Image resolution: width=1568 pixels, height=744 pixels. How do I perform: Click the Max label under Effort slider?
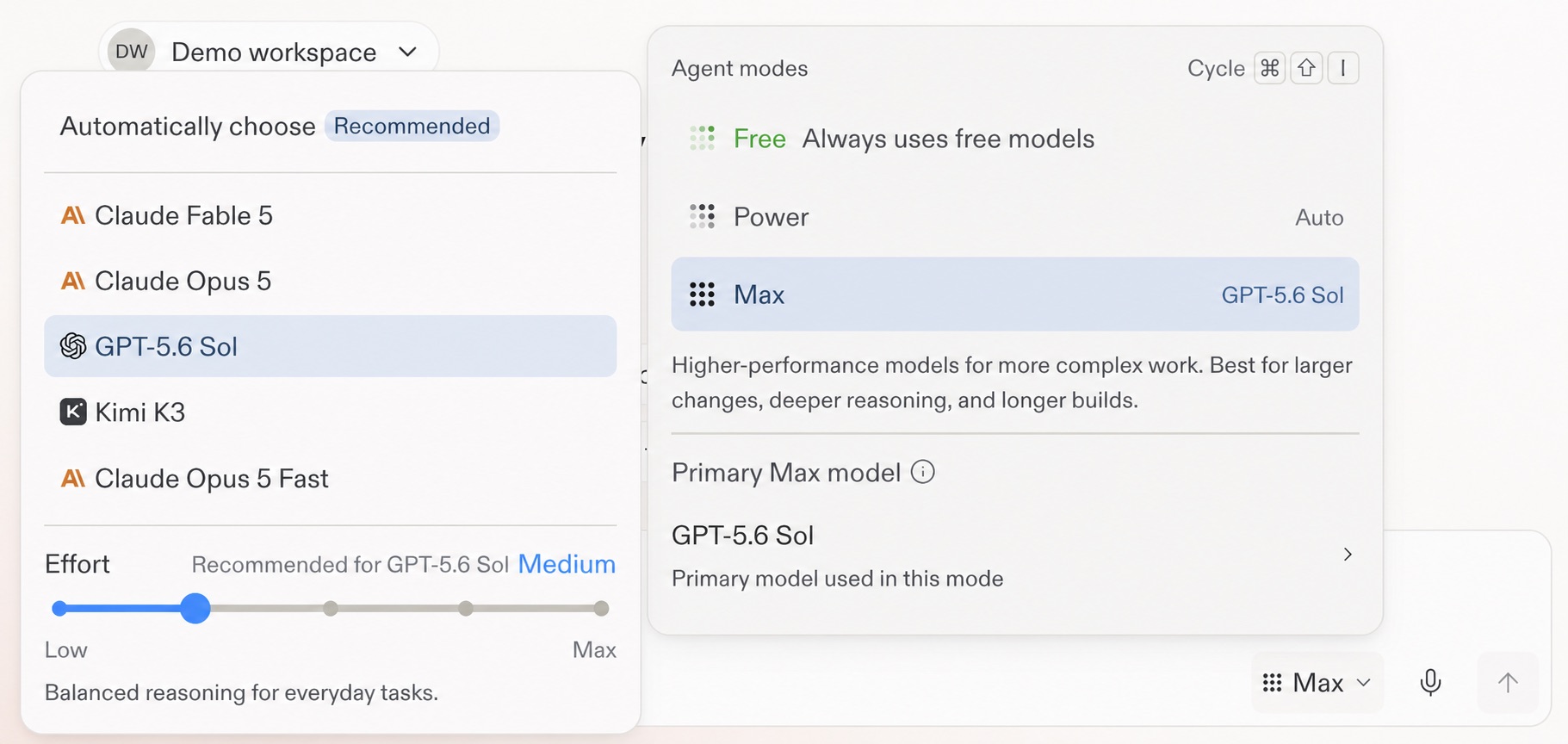coord(594,650)
